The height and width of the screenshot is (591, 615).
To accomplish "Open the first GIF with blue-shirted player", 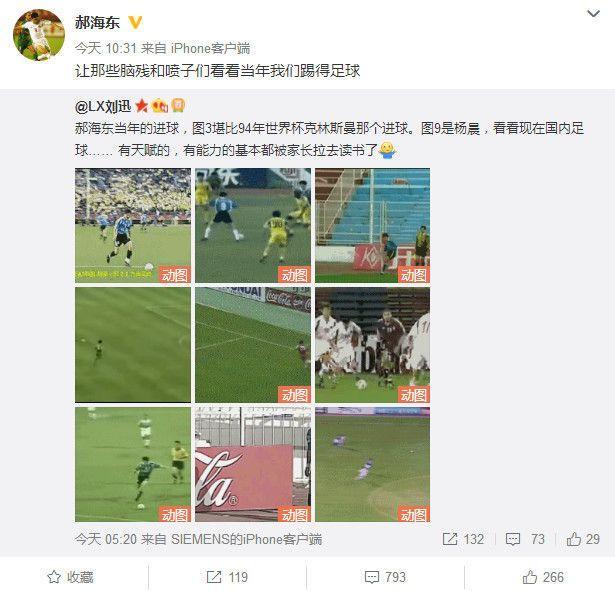I will (x=133, y=225).
